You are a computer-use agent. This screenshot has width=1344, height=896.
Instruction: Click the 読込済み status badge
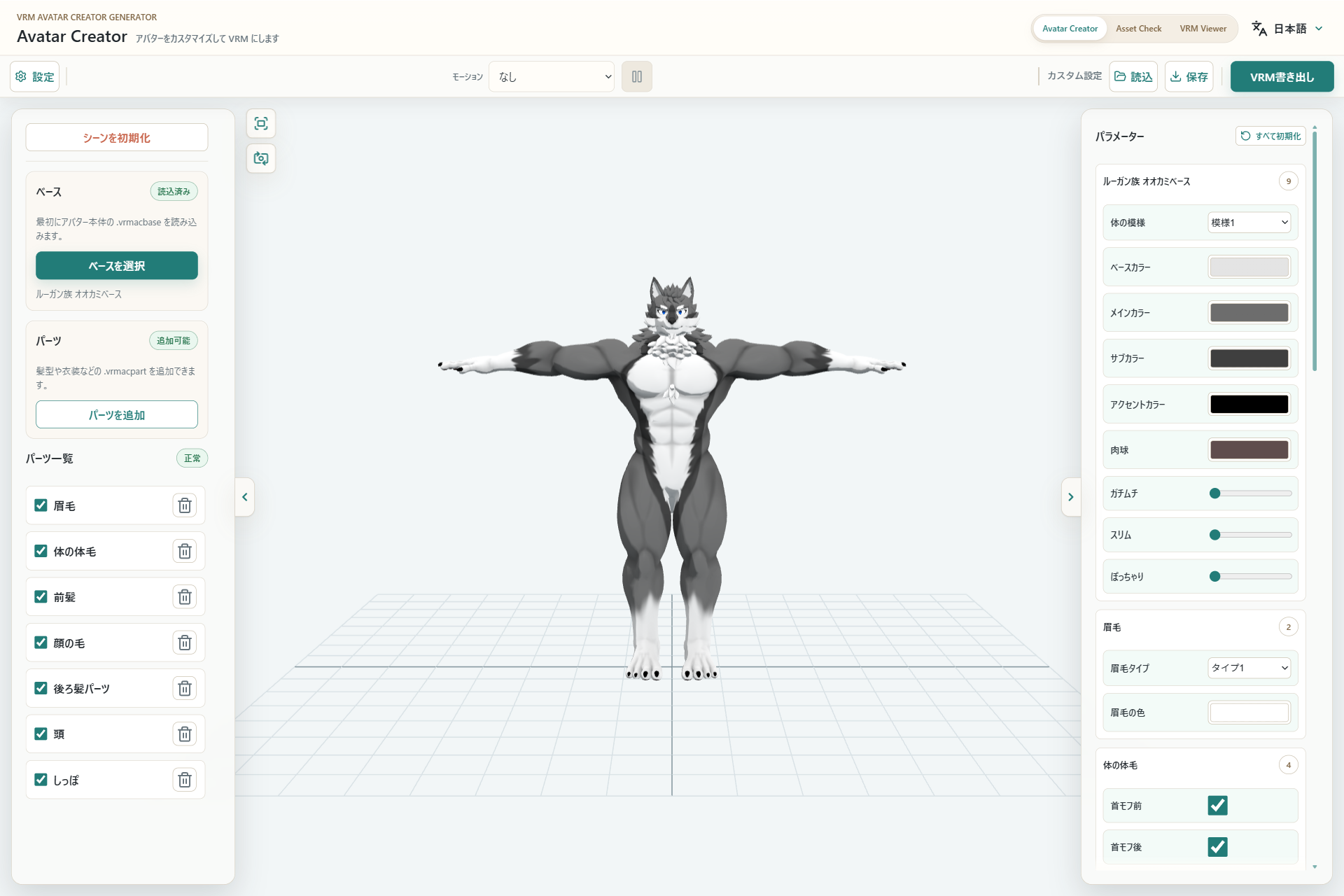tap(174, 191)
